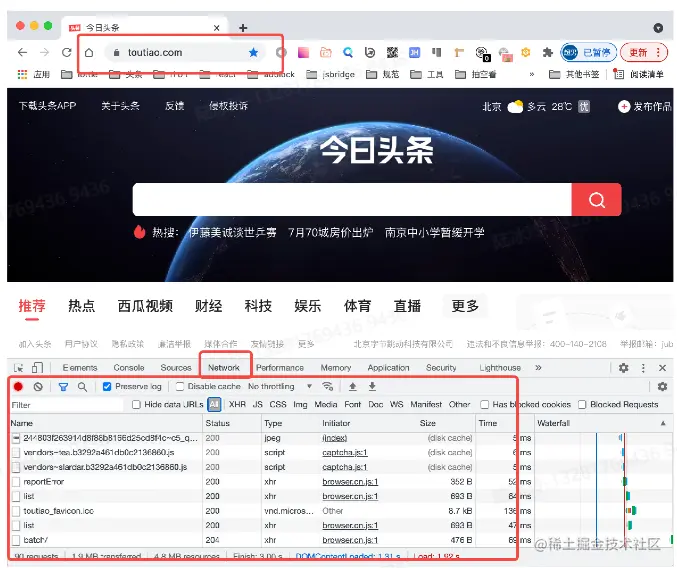Filter requests by JS

click(x=257, y=404)
